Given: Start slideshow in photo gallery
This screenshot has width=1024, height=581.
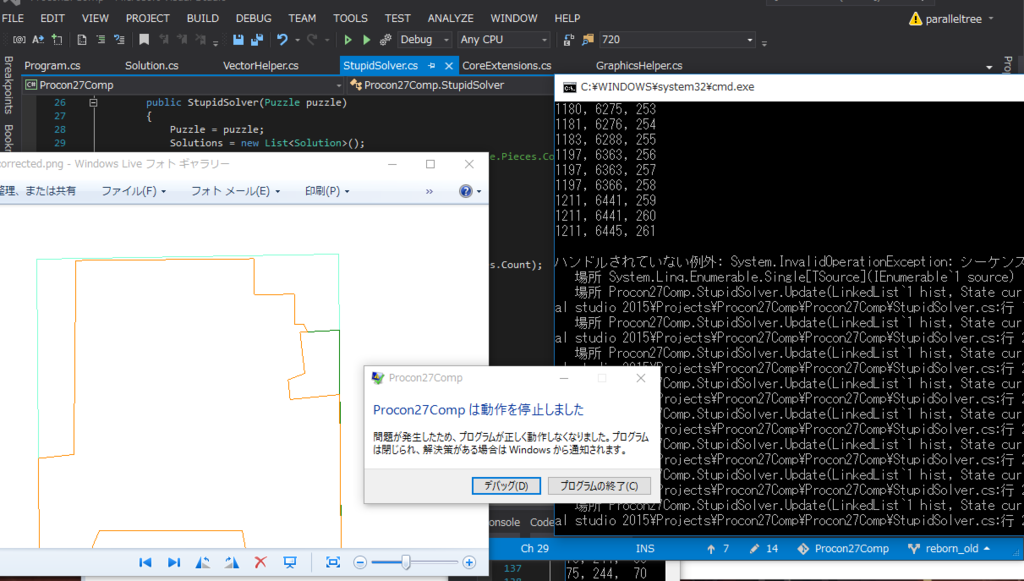Looking at the screenshot, I should tap(290, 563).
